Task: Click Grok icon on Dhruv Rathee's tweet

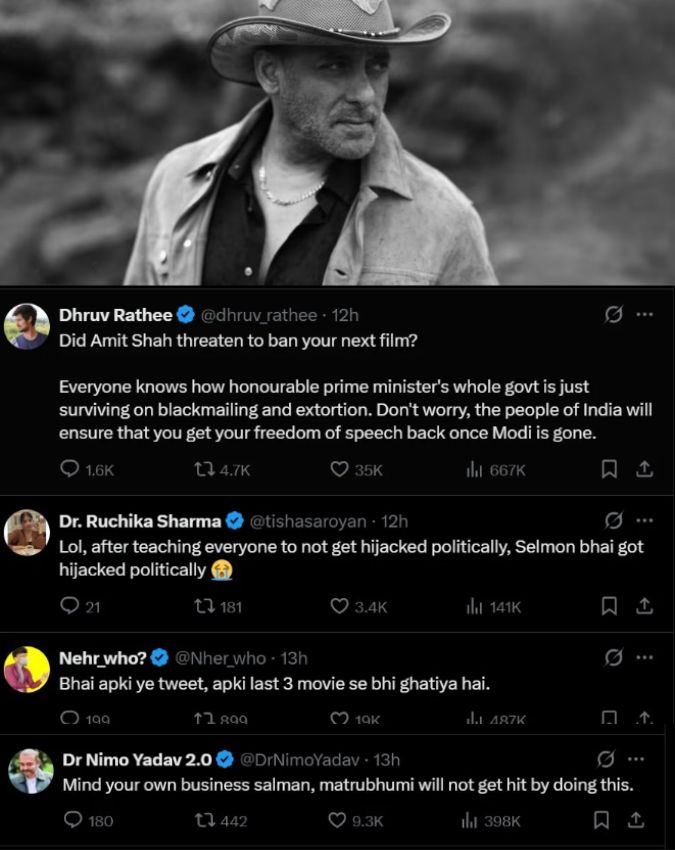Action: 613,314
